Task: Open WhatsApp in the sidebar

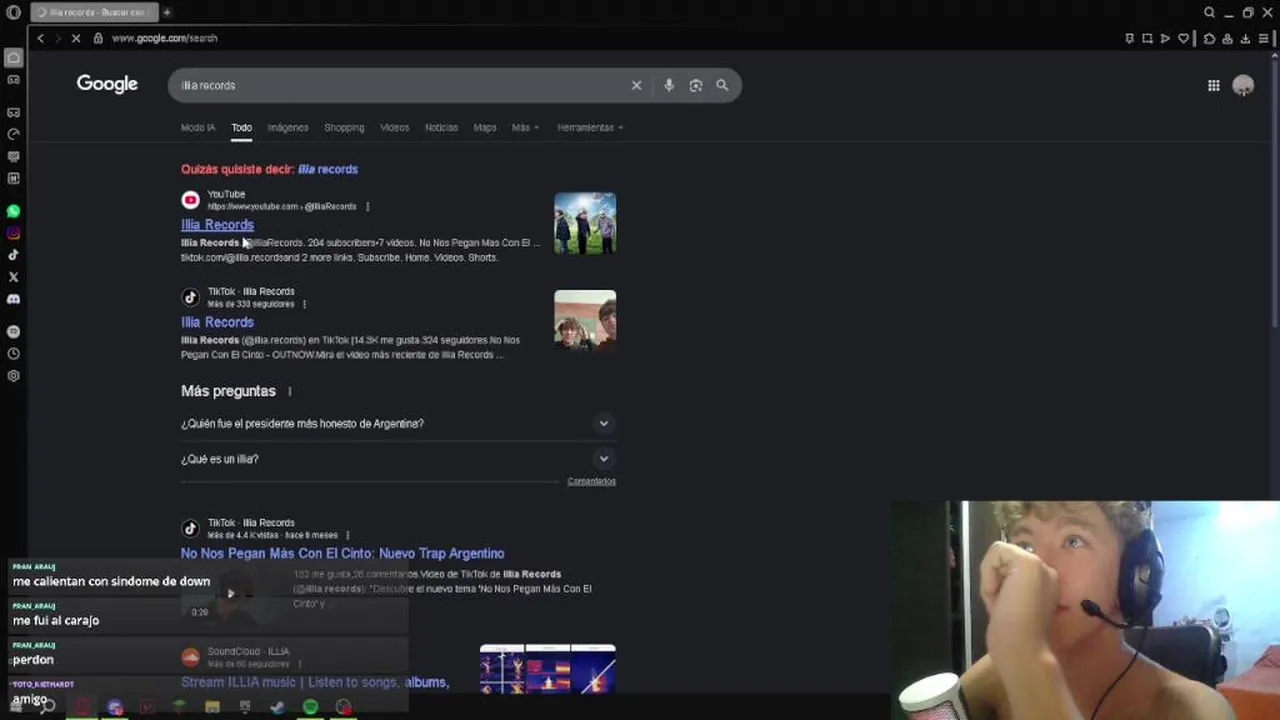Action: point(13,211)
